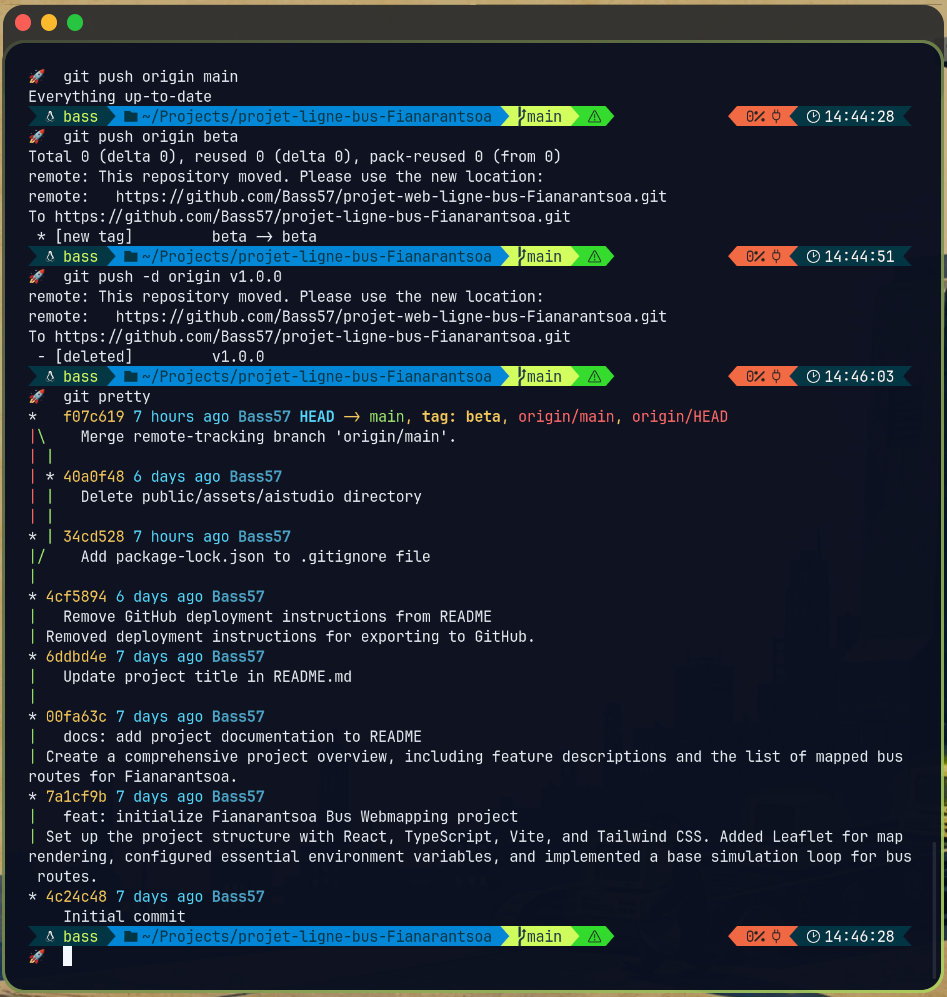Click commit hash 4c24c48
Screen dimensions: 947x997
76,897
